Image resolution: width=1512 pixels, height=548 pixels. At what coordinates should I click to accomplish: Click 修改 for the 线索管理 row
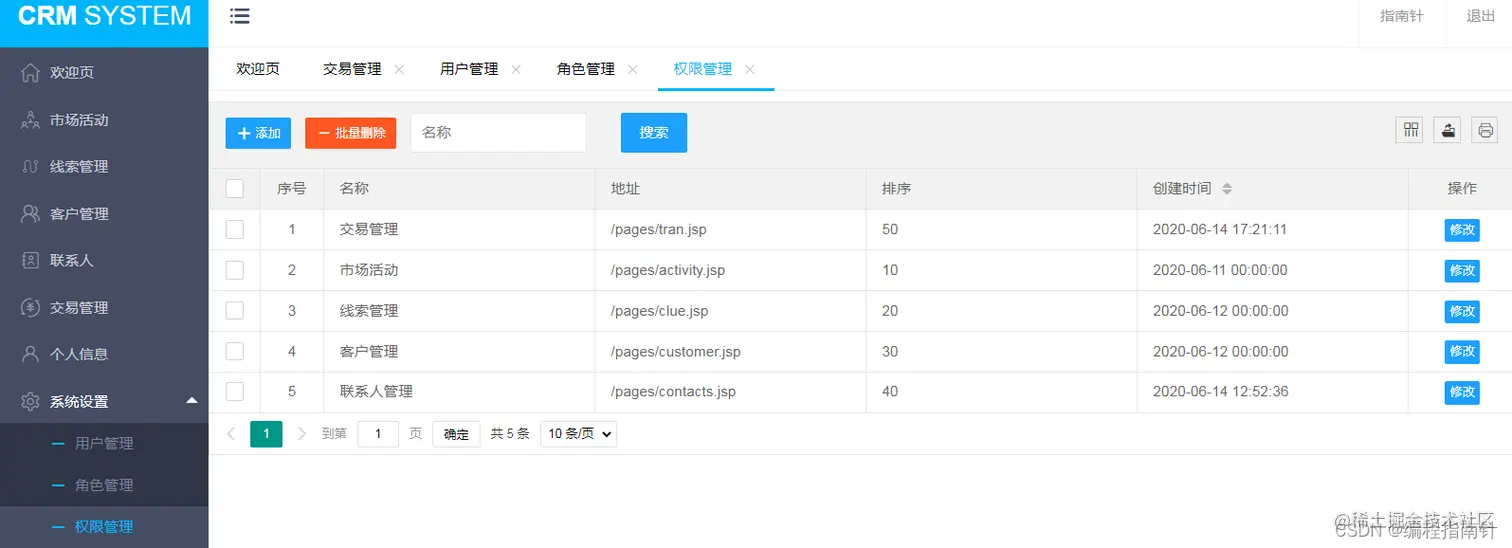(x=1462, y=312)
